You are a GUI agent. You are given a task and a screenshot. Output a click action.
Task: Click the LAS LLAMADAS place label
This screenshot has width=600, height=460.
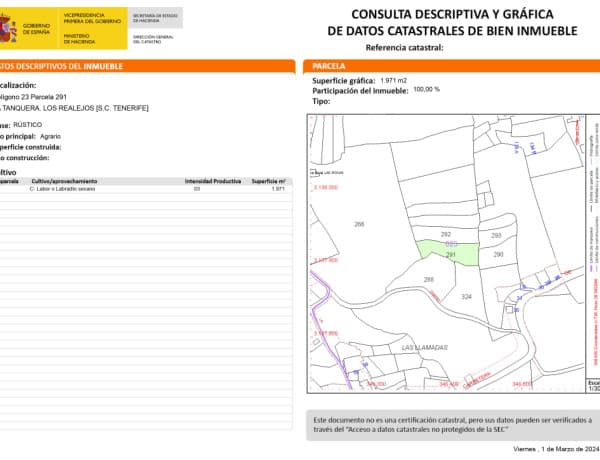424,347
